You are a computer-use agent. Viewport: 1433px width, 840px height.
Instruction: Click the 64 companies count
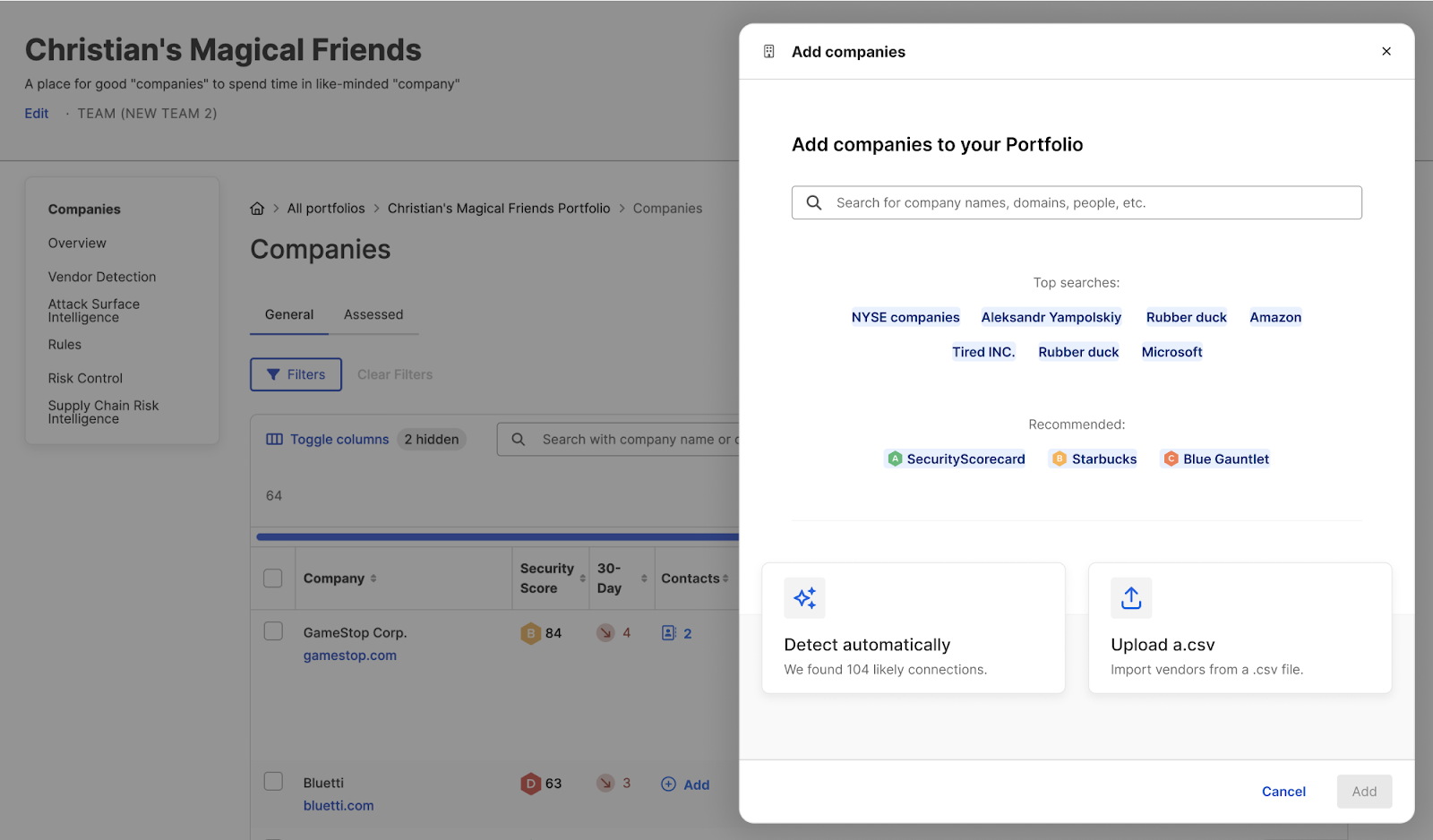click(274, 496)
